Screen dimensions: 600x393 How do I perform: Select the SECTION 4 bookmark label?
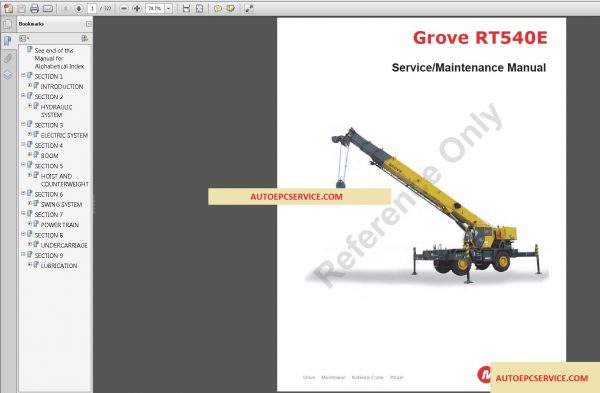click(x=49, y=145)
